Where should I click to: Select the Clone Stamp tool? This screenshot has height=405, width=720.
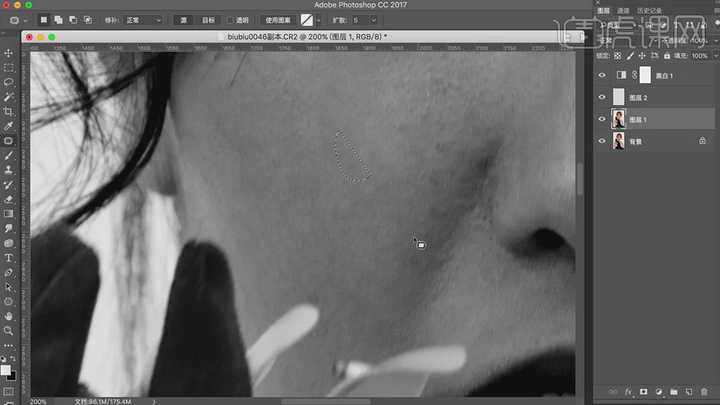[x=8, y=170]
